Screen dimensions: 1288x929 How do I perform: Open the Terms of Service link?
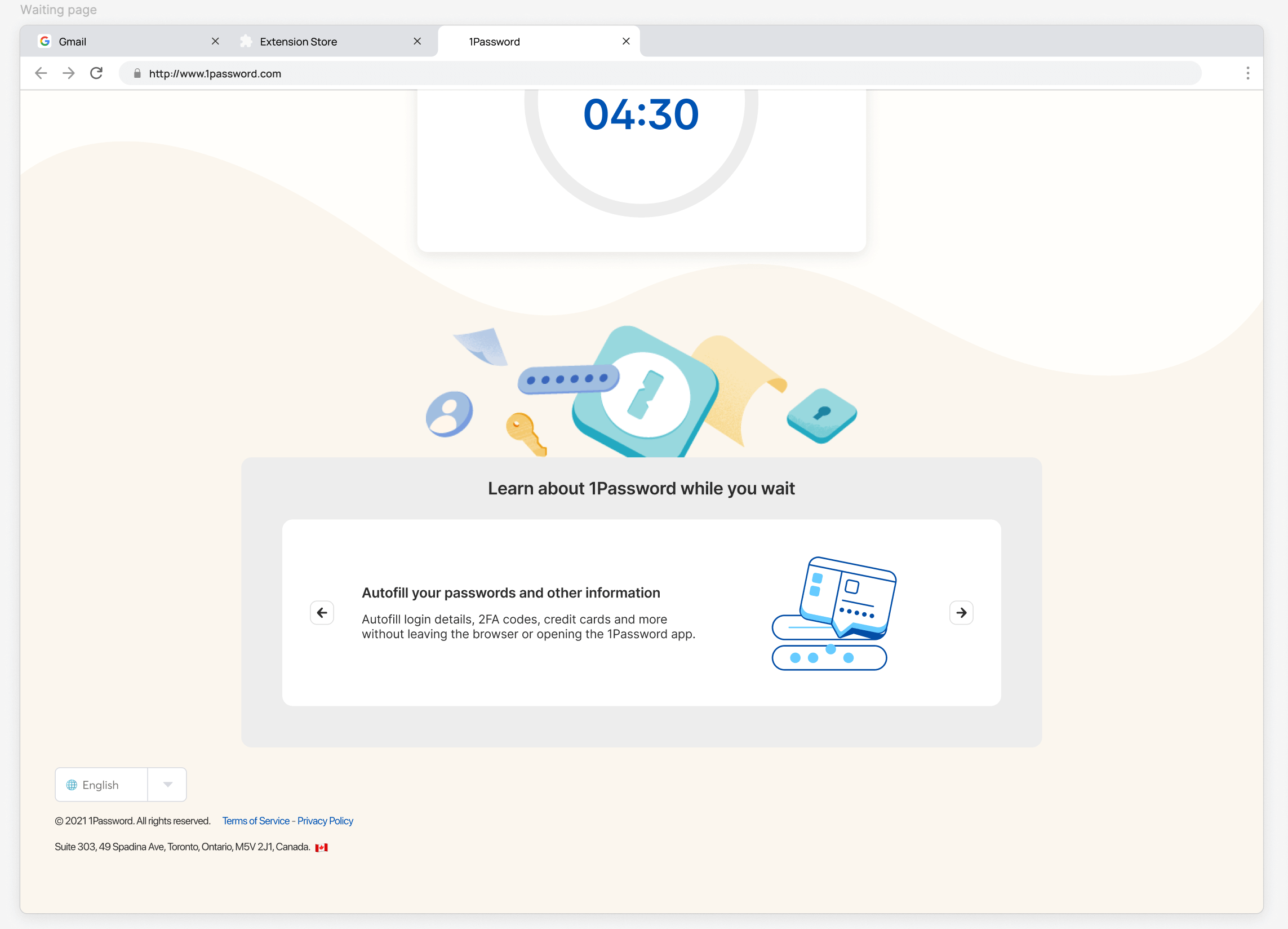(256, 820)
